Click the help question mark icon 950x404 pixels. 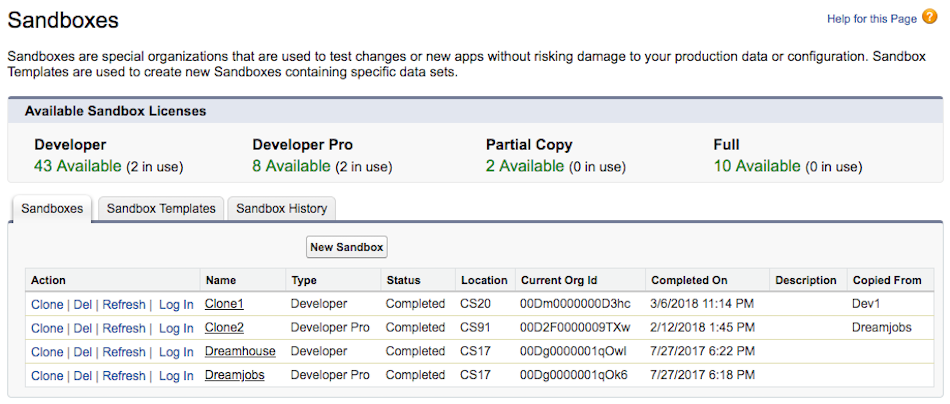tap(929, 17)
